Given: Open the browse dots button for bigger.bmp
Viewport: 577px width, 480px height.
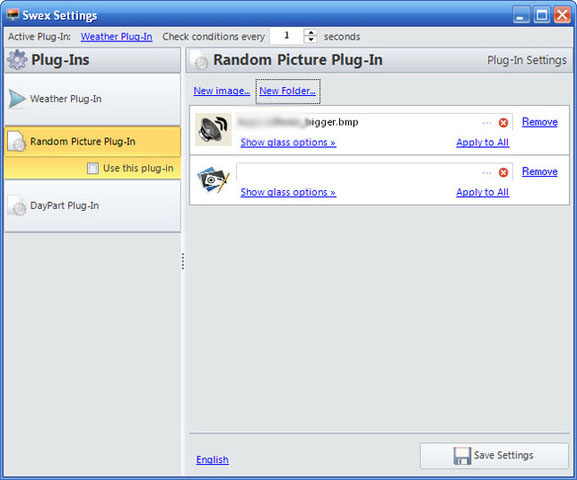Looking at the screenshot, I should (487, 123).
